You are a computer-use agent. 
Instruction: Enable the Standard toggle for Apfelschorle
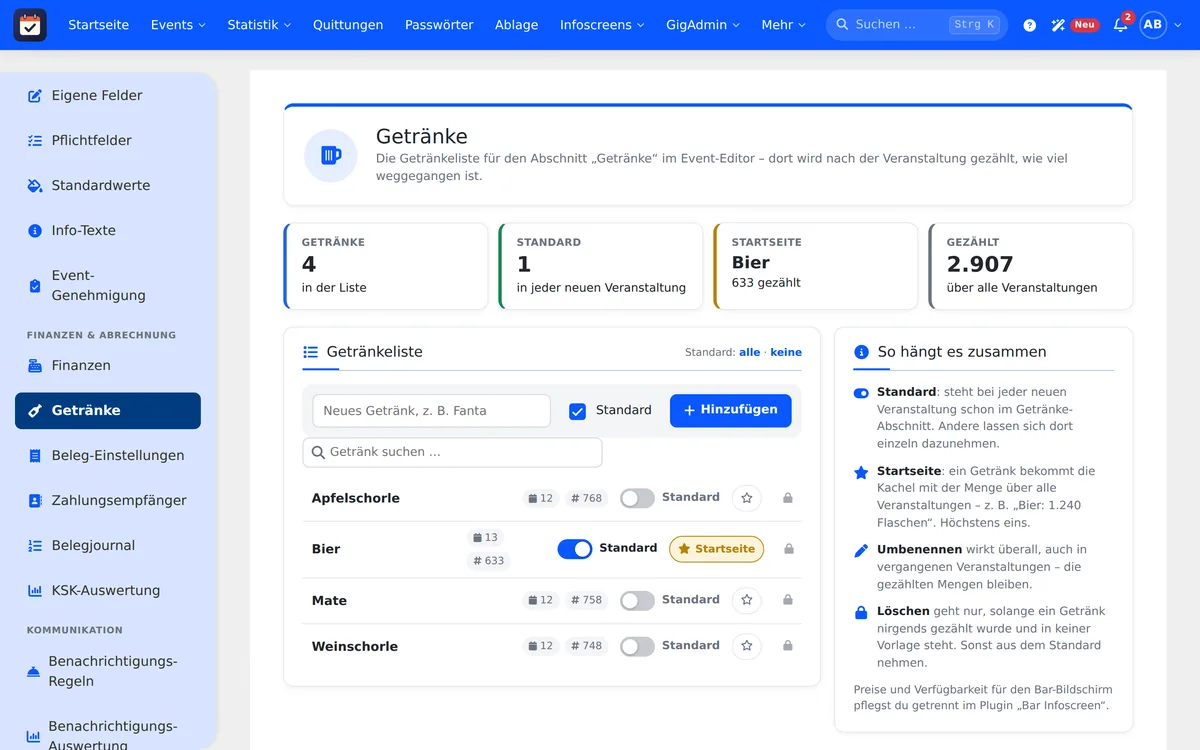(637, 498)
